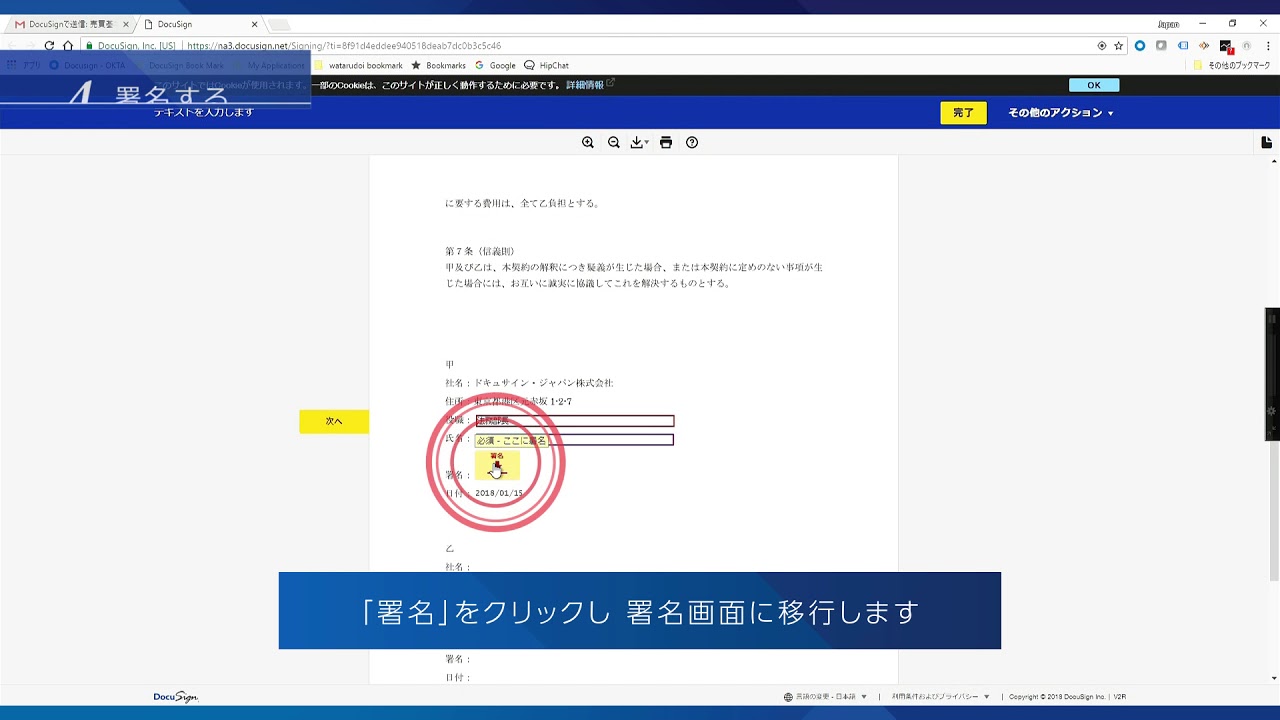Viewport: 1280px width, 720px height.
Task: Click the 社名 ドキュサイン・ジャパン株式会社 line
Action: 529,383
